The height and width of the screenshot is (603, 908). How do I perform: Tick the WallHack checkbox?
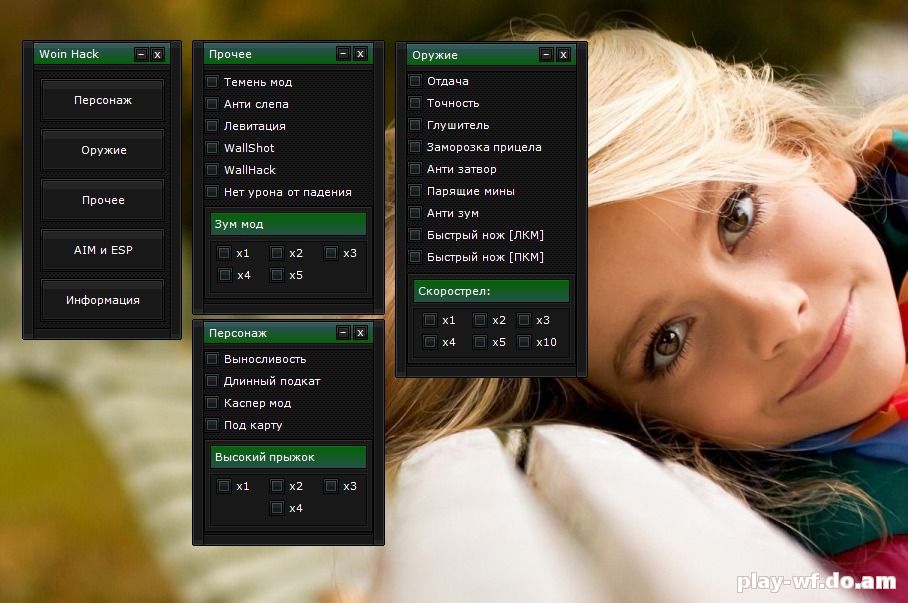213,170
